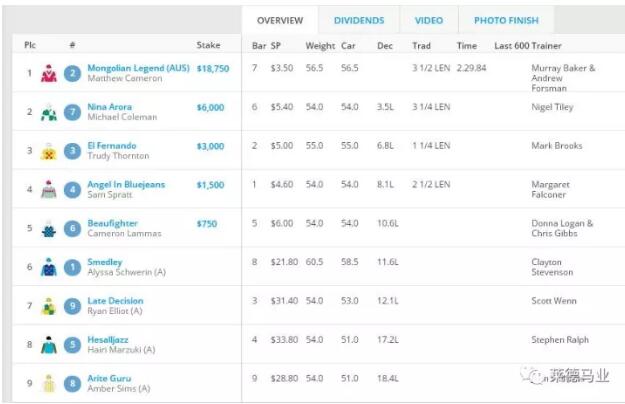
Task: Select the Overview tab
Action: click(280, 20)
